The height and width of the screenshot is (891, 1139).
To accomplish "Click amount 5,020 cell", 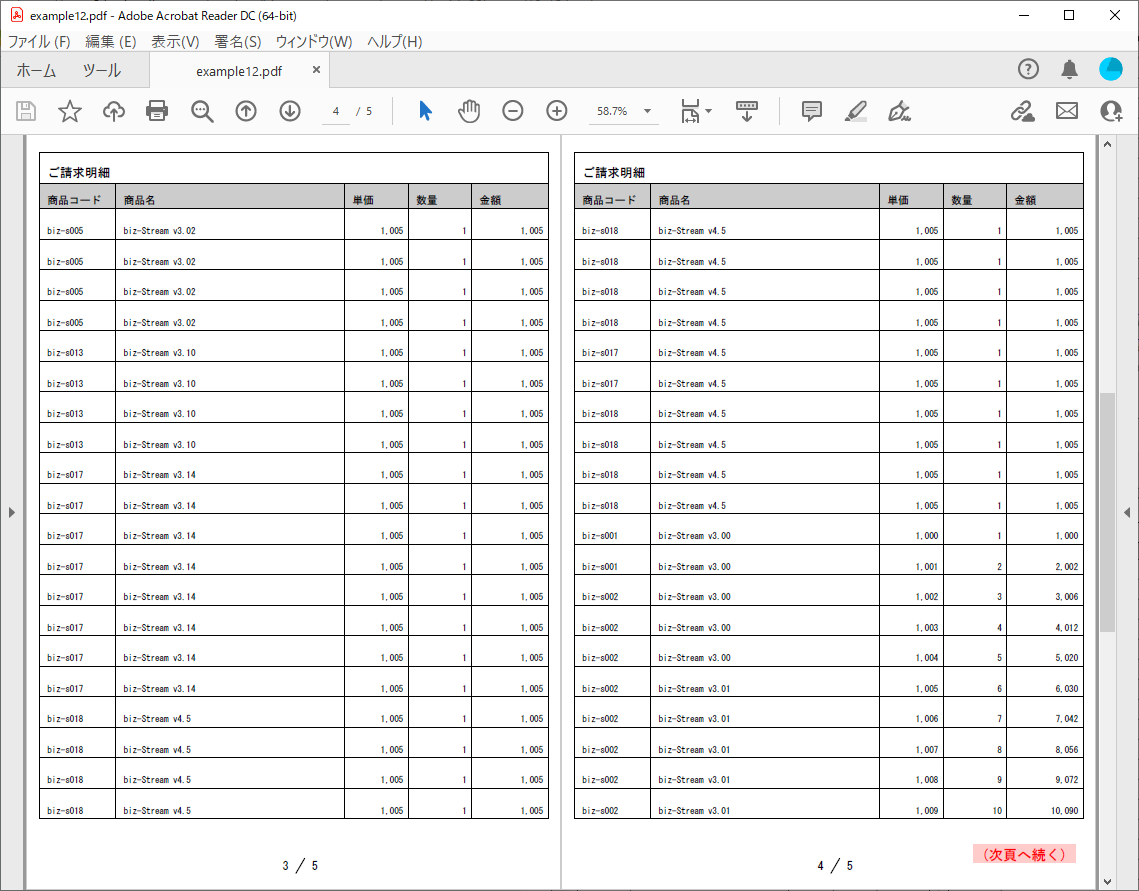I will point(1067,658).
